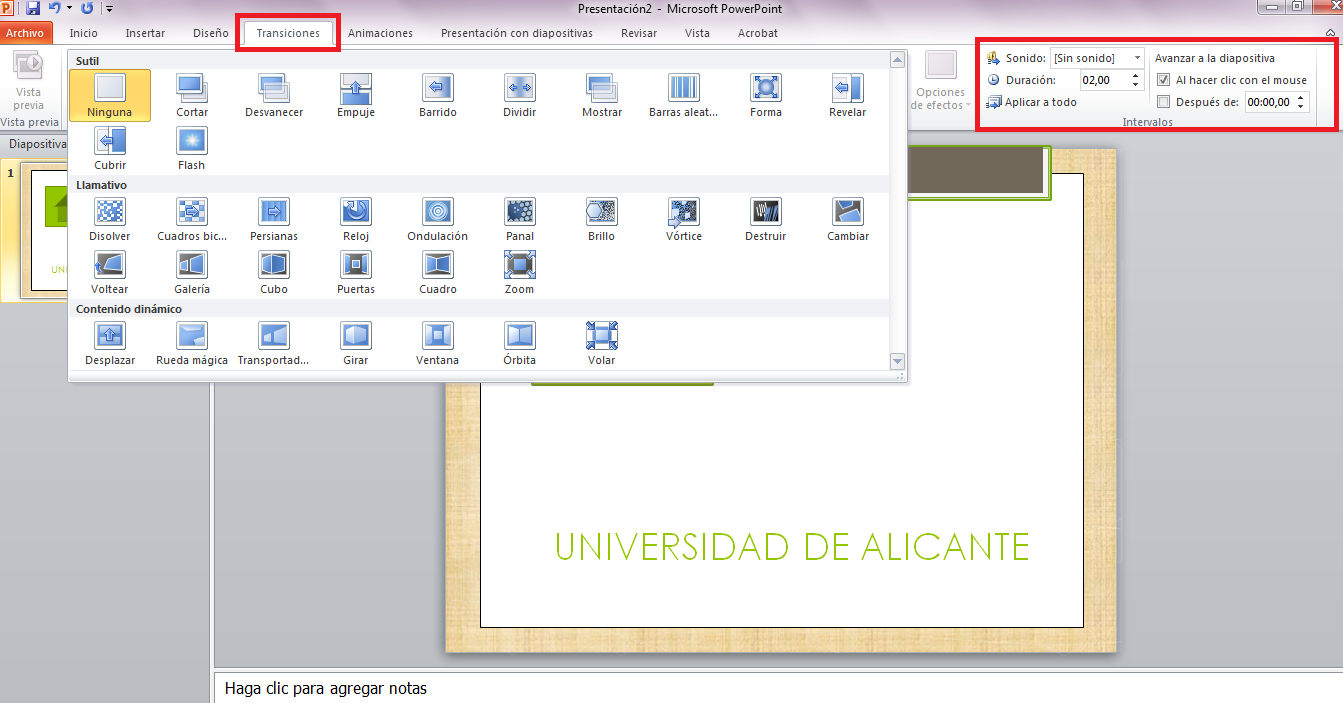The height and width of the screenshot is (703, 1343).
Task: Open the Diseño tab
Action: pyautogui.click(x=211, y=33)
